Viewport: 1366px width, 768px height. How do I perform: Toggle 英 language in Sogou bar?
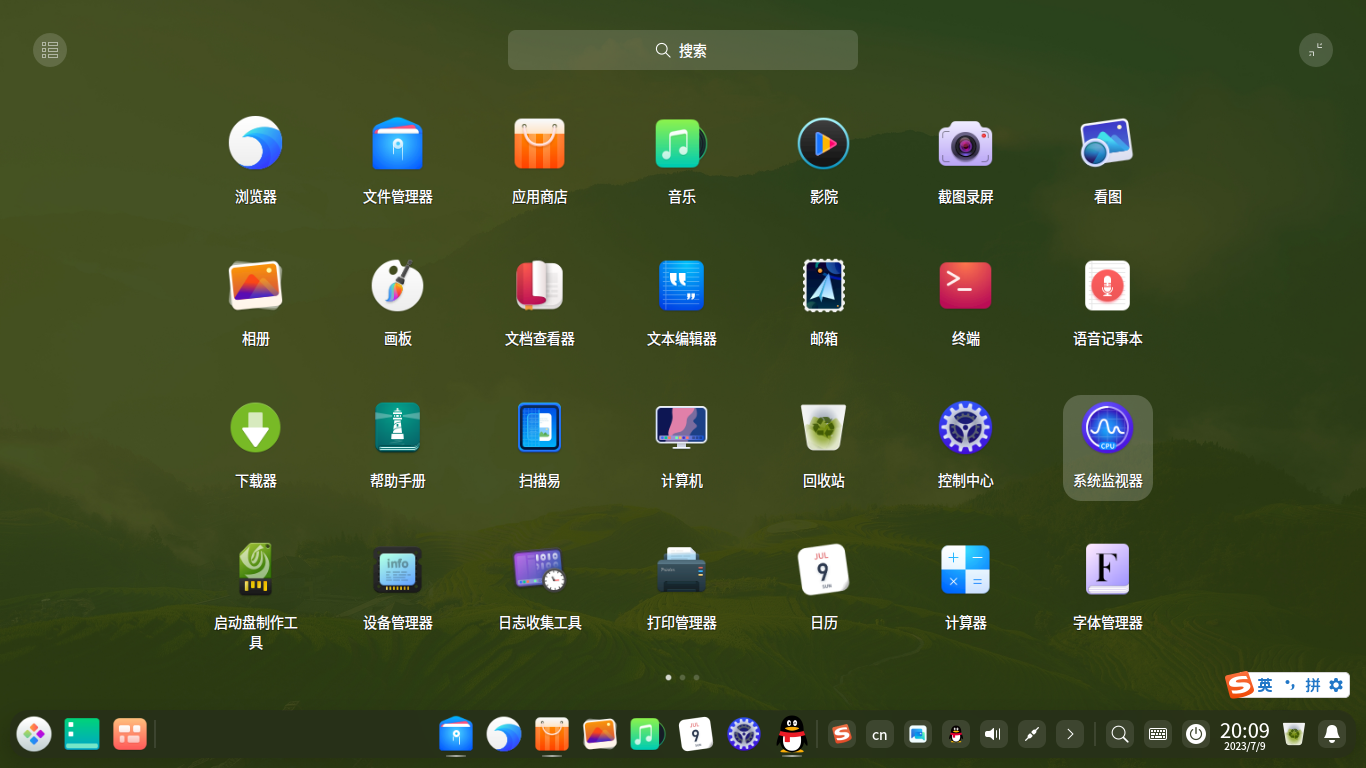[1265, 685]
